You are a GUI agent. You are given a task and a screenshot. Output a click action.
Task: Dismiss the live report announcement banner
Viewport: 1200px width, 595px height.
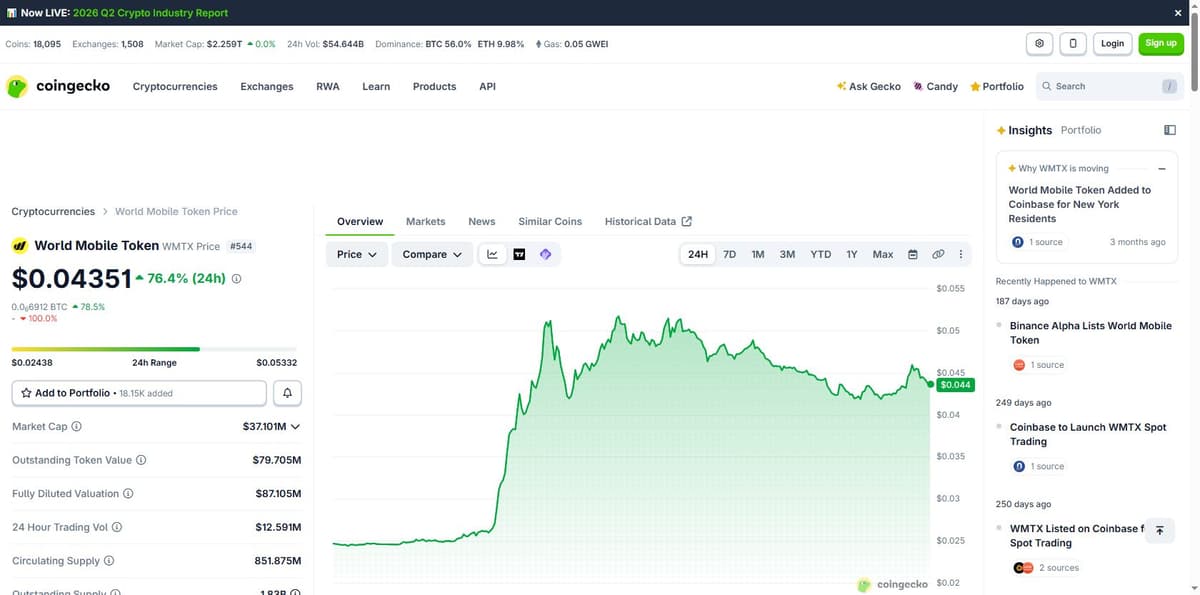[1178, 13]
